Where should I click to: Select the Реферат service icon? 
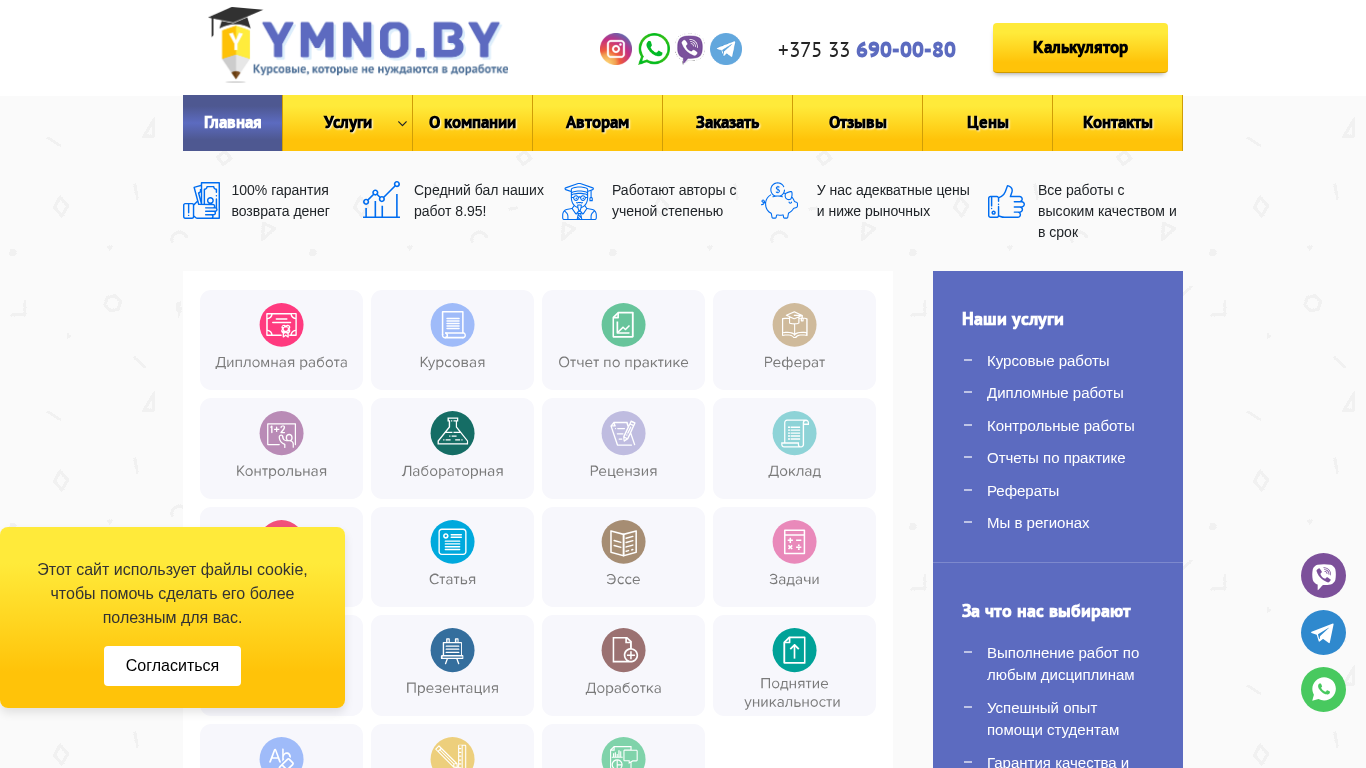795,325
